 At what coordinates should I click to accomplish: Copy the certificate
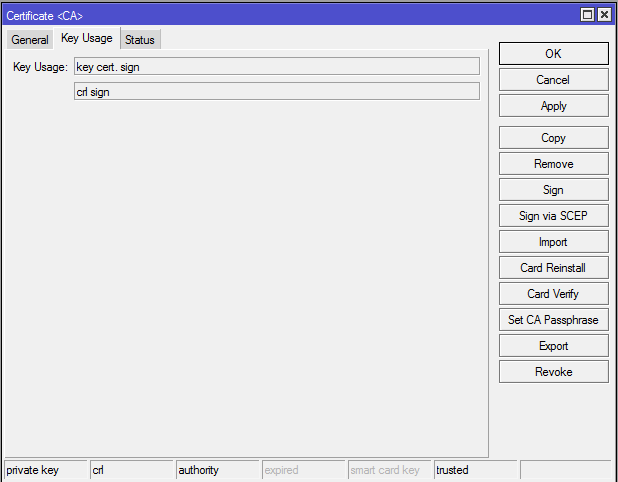(x=553, y=138)
